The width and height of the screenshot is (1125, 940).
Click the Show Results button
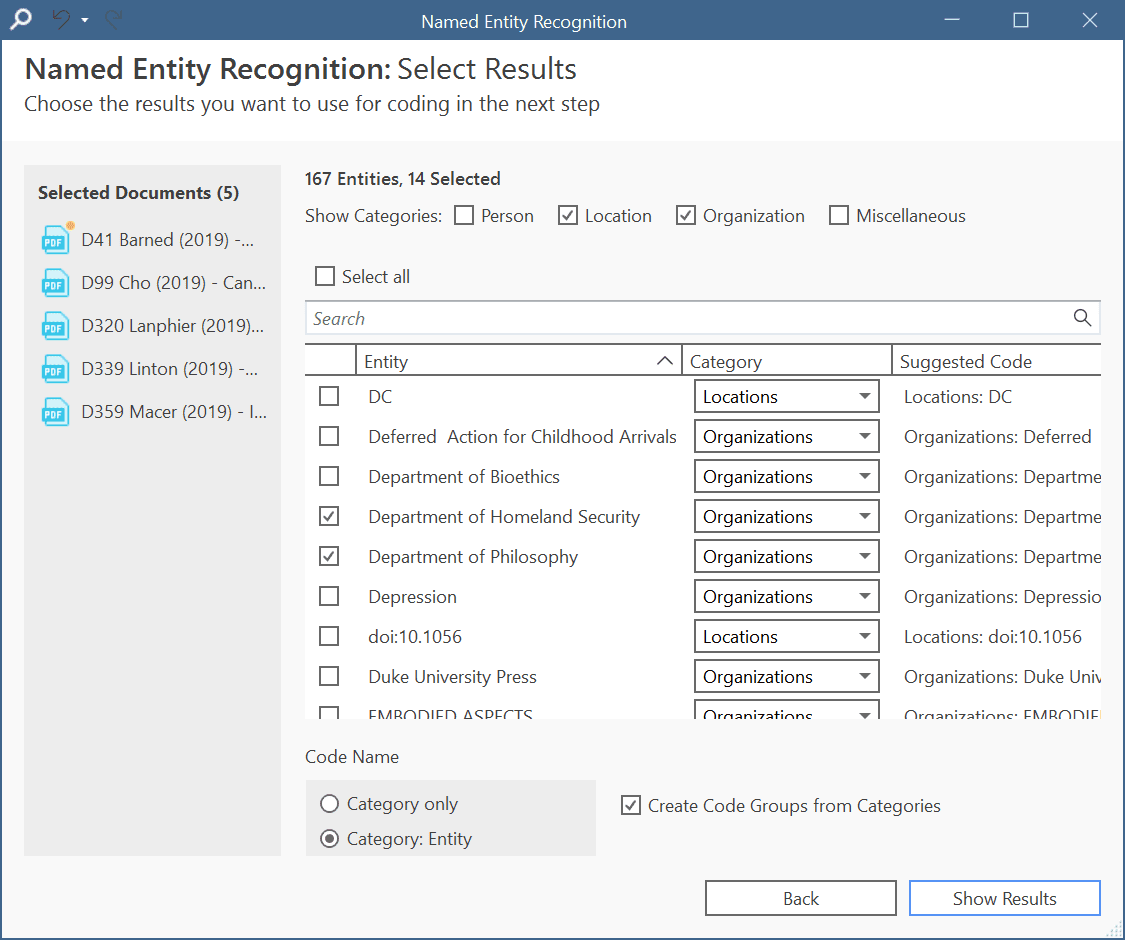tap(1004, 898)
